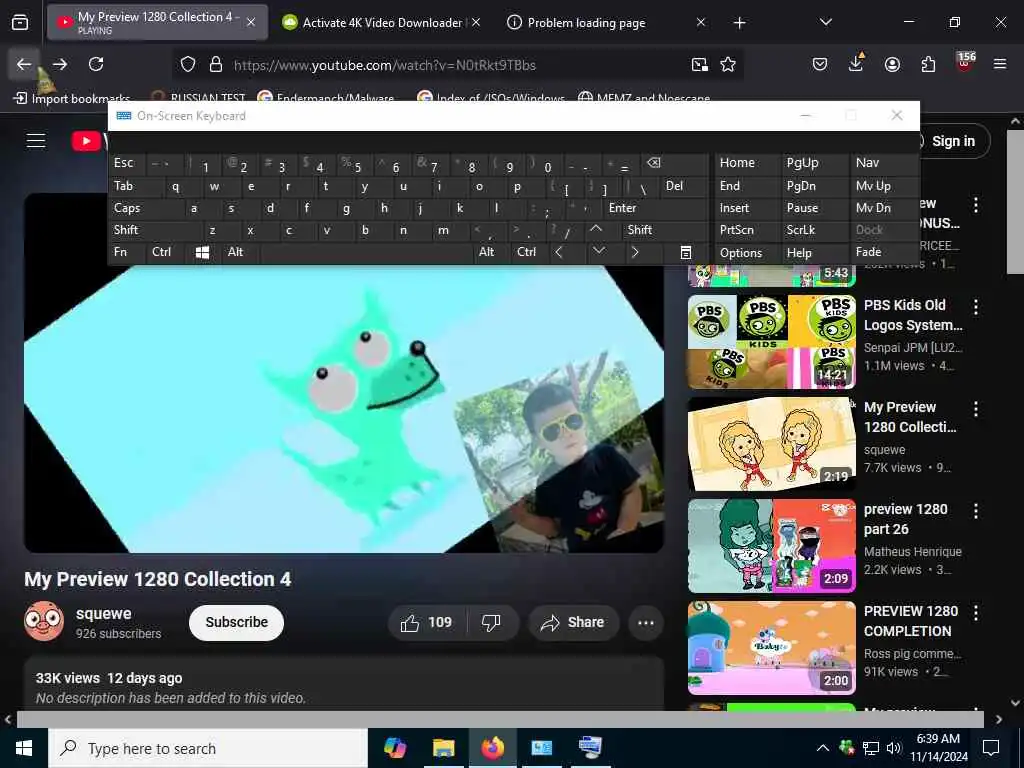Toggle left Alt key on On-Screen Keyboard
Screen dimensions: 1024x768
point(240,252)
